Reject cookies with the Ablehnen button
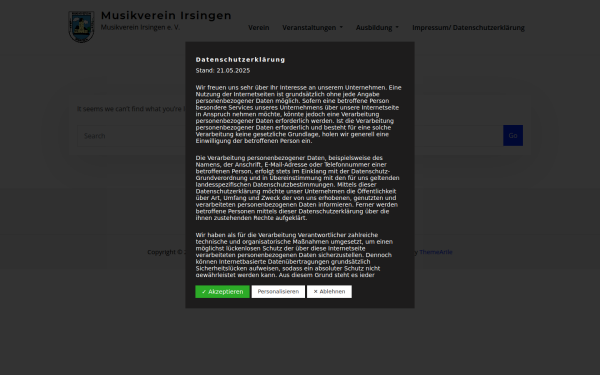600x375 pixels. [329, 292]
